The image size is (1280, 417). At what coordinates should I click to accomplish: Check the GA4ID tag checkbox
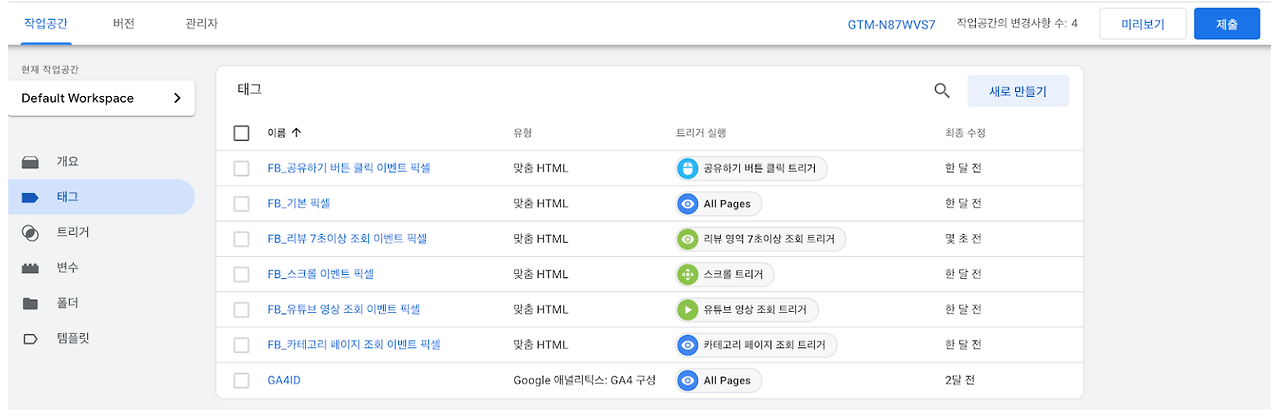point(241,380)
